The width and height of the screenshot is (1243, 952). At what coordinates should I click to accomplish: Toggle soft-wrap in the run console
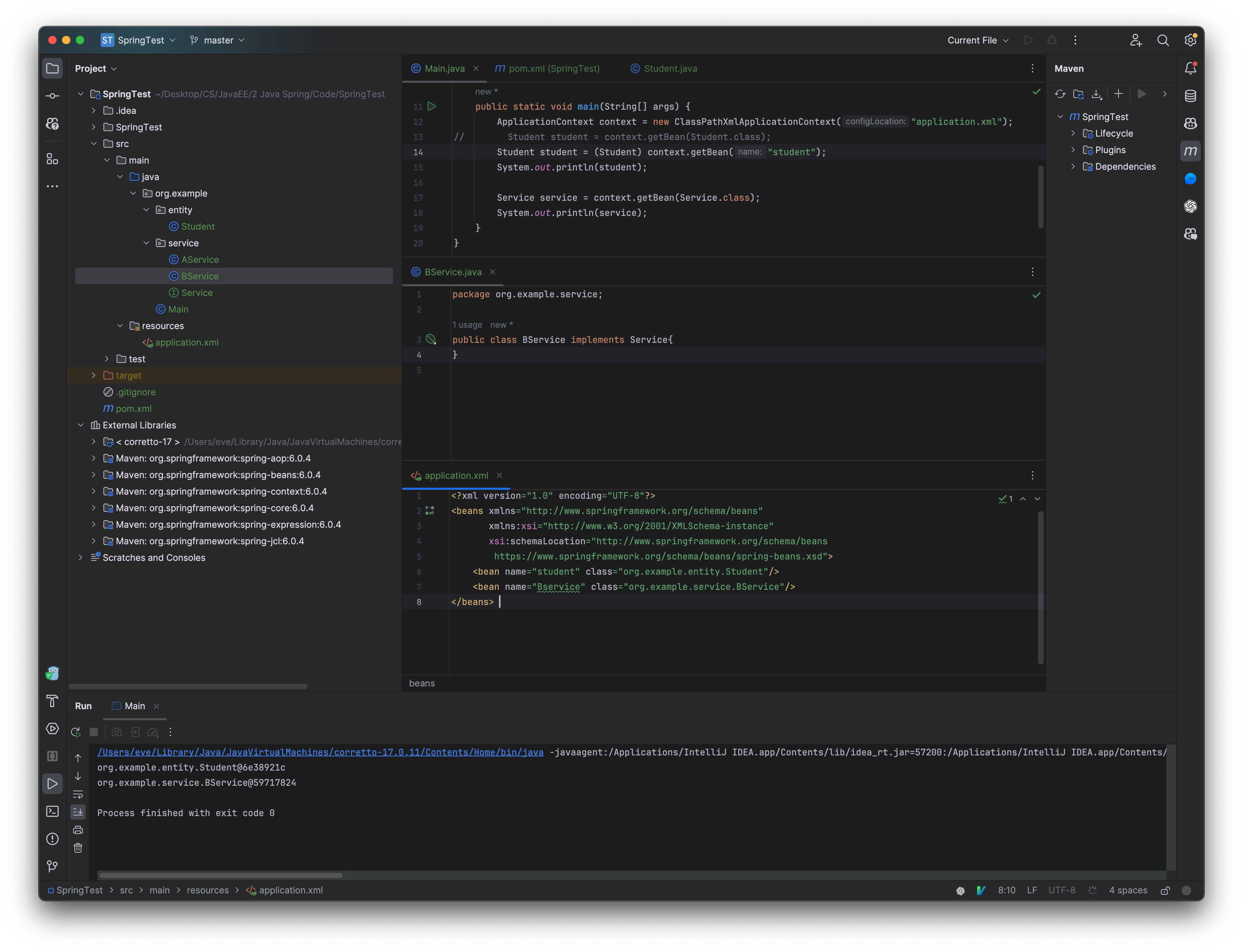tap(78, 795)
